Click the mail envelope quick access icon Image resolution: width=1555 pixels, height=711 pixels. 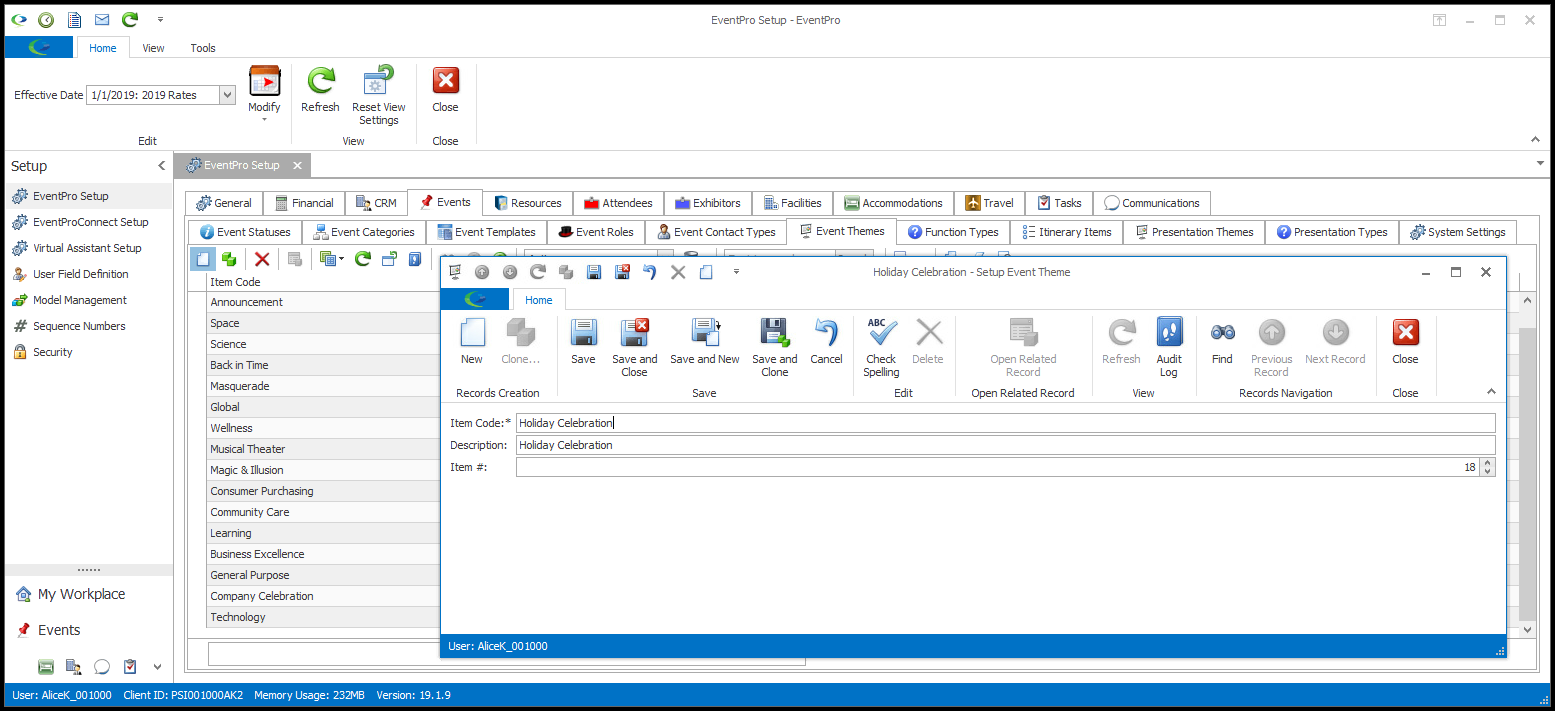[x=102, y=19]
